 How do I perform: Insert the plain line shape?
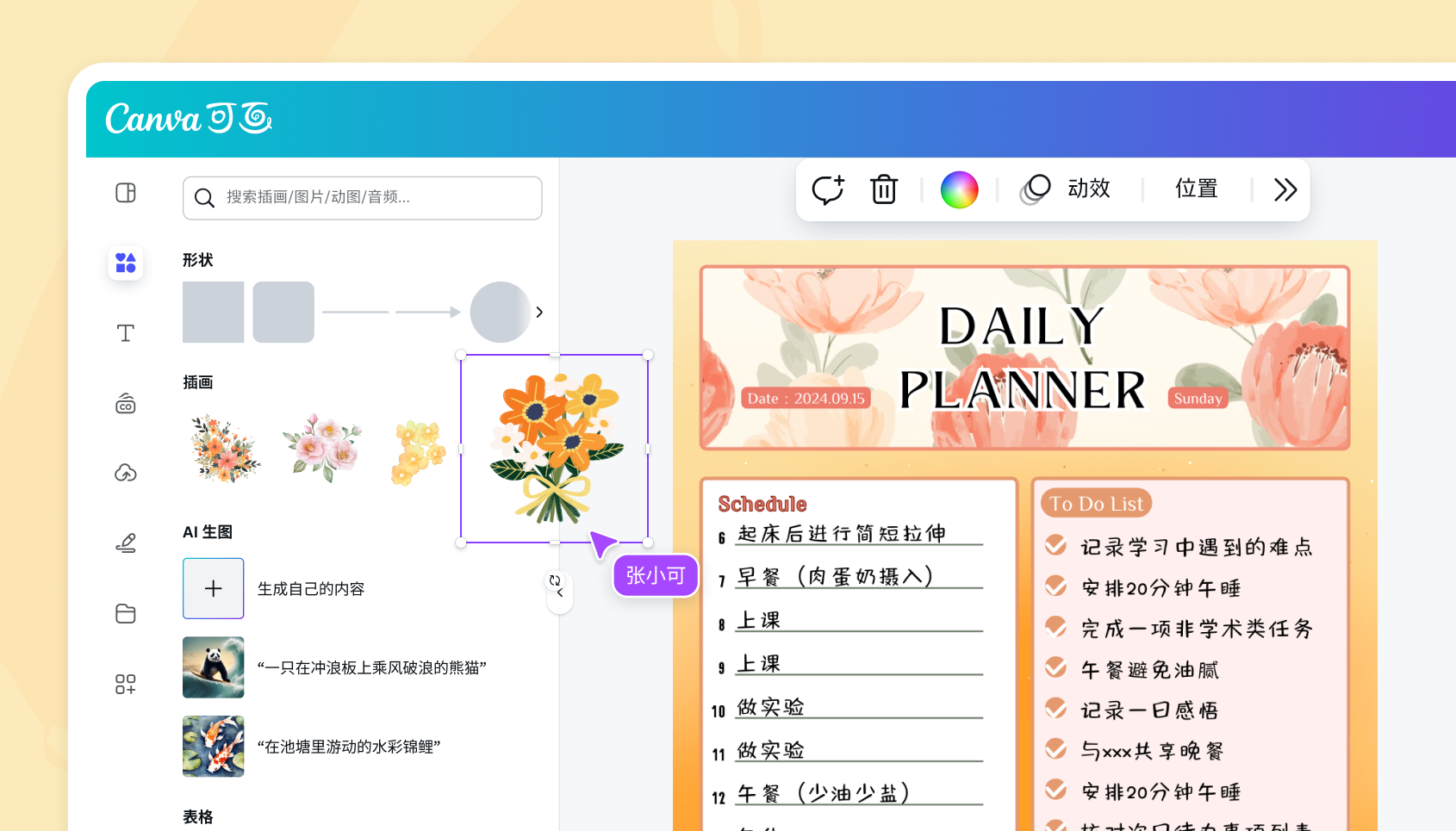355,312
